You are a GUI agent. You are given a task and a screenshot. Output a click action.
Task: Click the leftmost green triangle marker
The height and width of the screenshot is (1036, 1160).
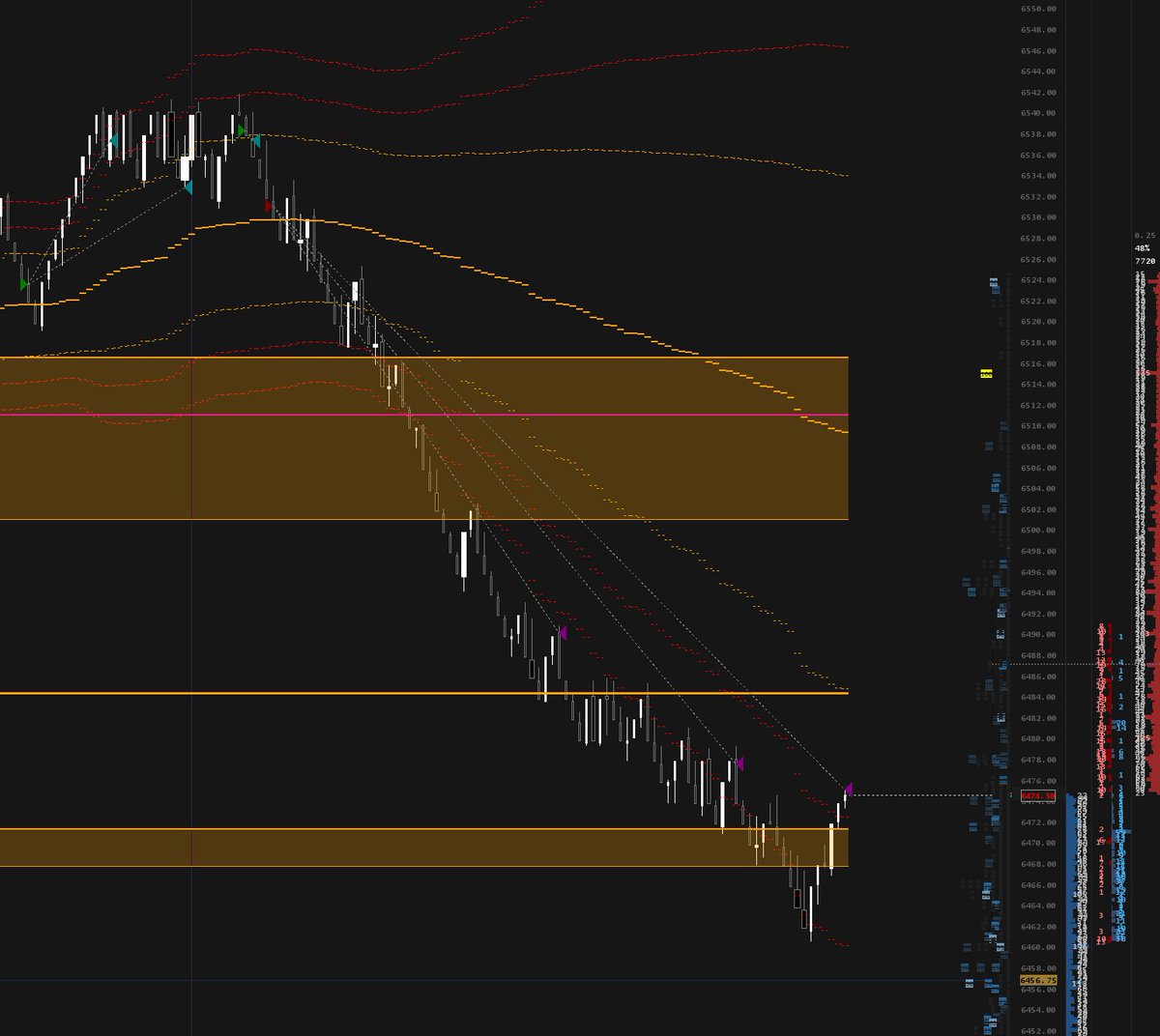(24, 284)
